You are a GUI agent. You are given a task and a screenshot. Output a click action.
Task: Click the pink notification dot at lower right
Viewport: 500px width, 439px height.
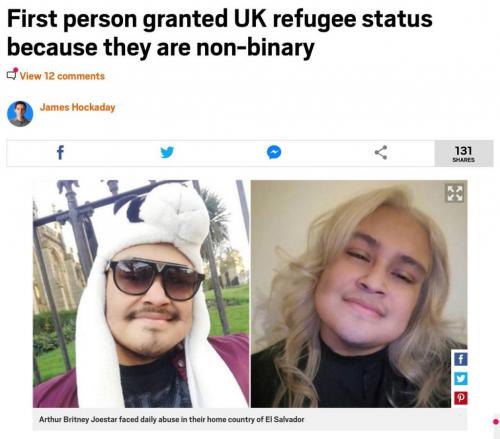click(x=495, y=422)
